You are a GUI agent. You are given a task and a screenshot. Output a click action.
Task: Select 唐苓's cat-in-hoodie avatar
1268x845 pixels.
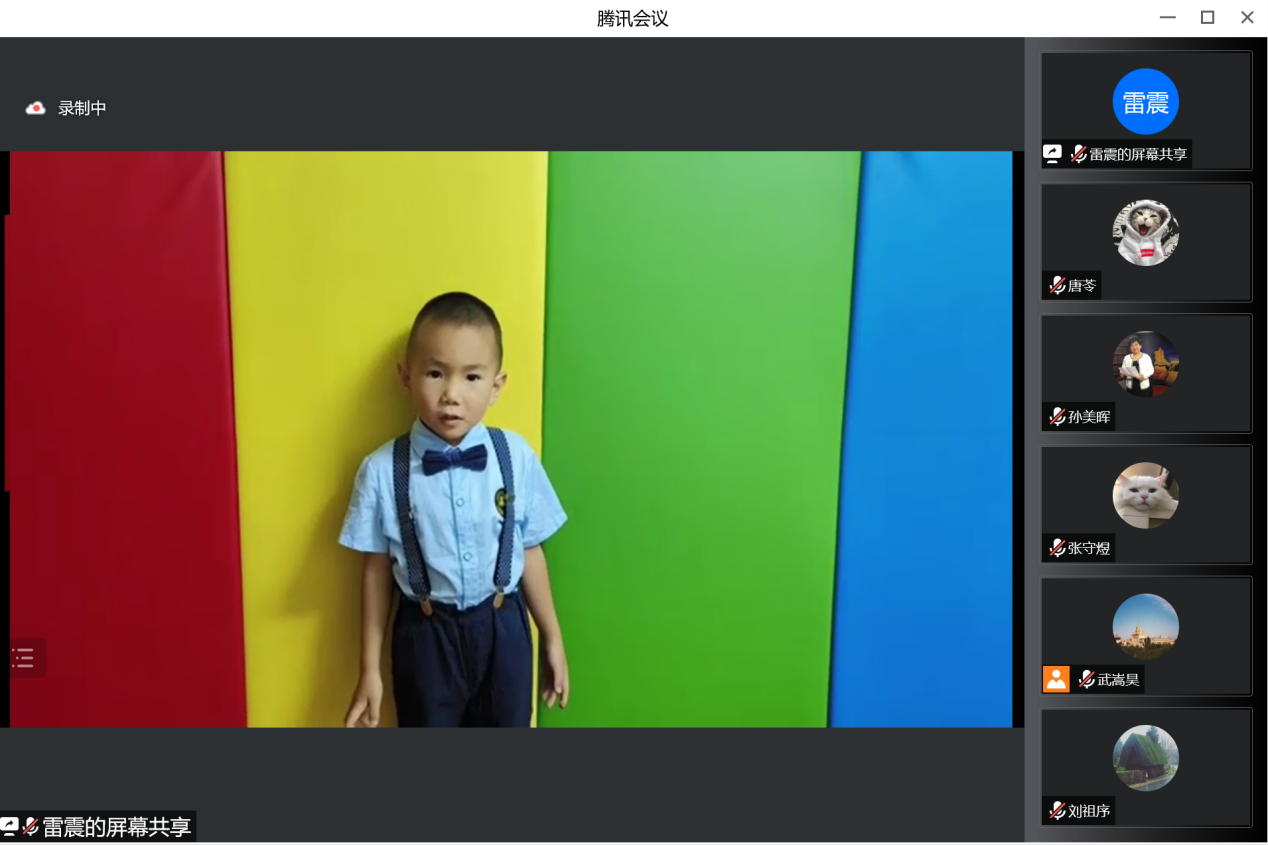1145,232
